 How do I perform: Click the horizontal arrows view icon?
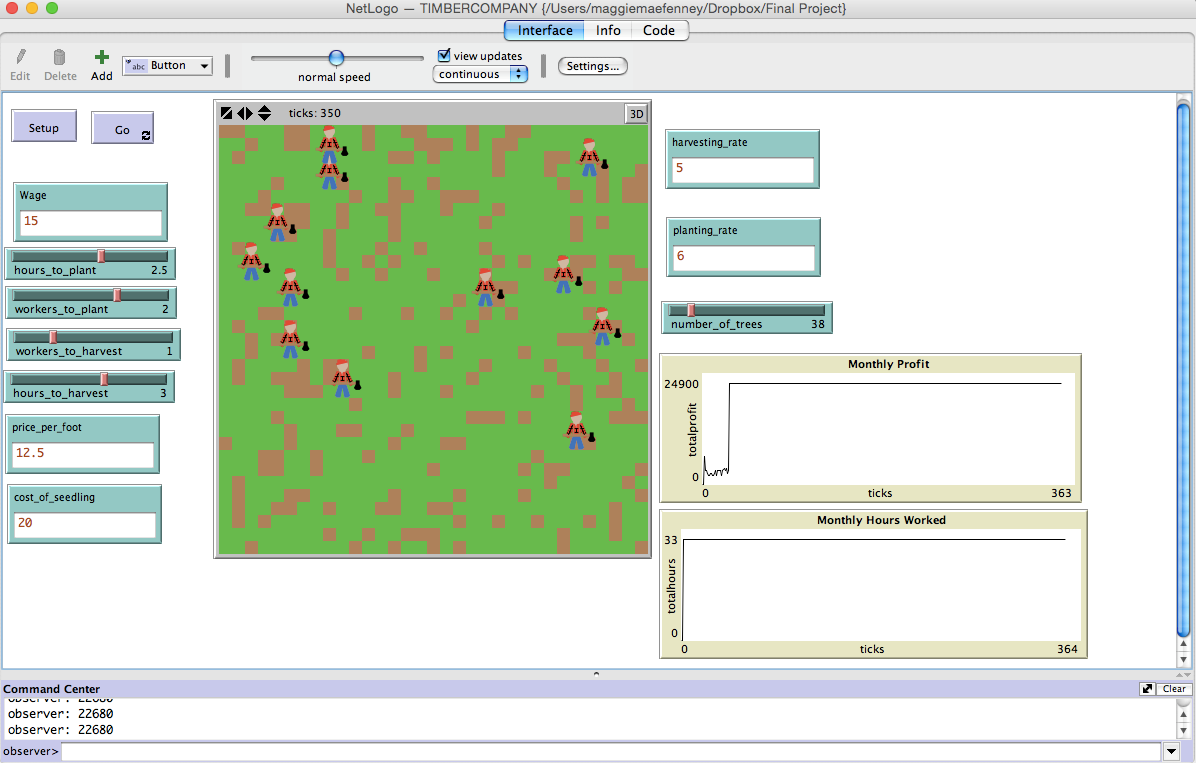tap(245, 113)
